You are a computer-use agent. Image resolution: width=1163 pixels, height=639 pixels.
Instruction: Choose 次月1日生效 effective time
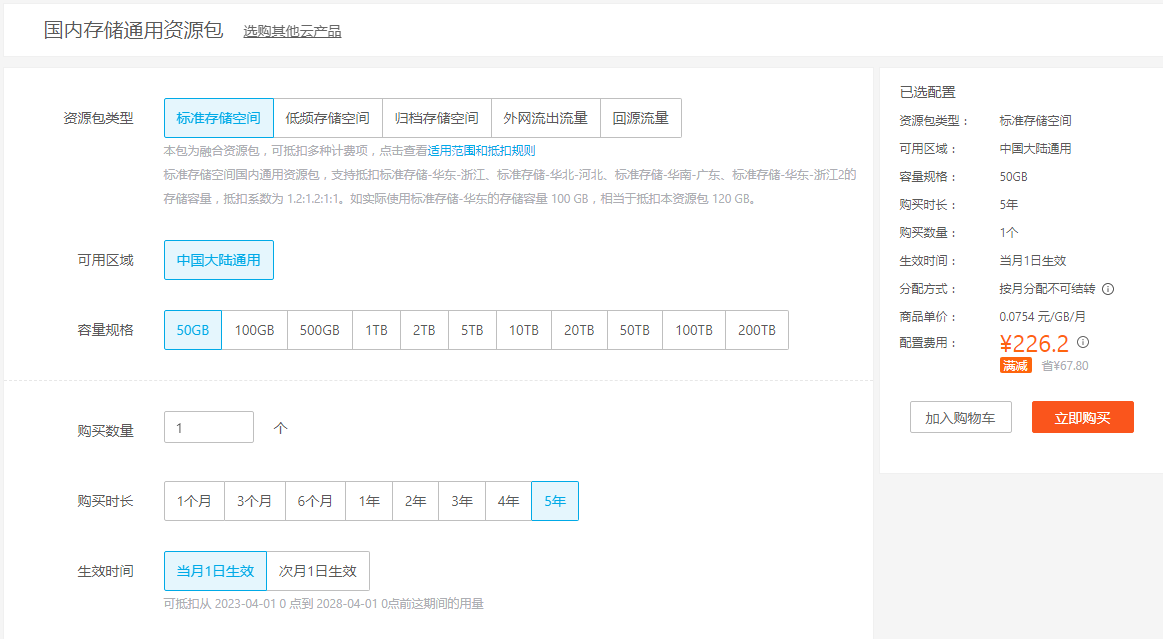[318, 571]
